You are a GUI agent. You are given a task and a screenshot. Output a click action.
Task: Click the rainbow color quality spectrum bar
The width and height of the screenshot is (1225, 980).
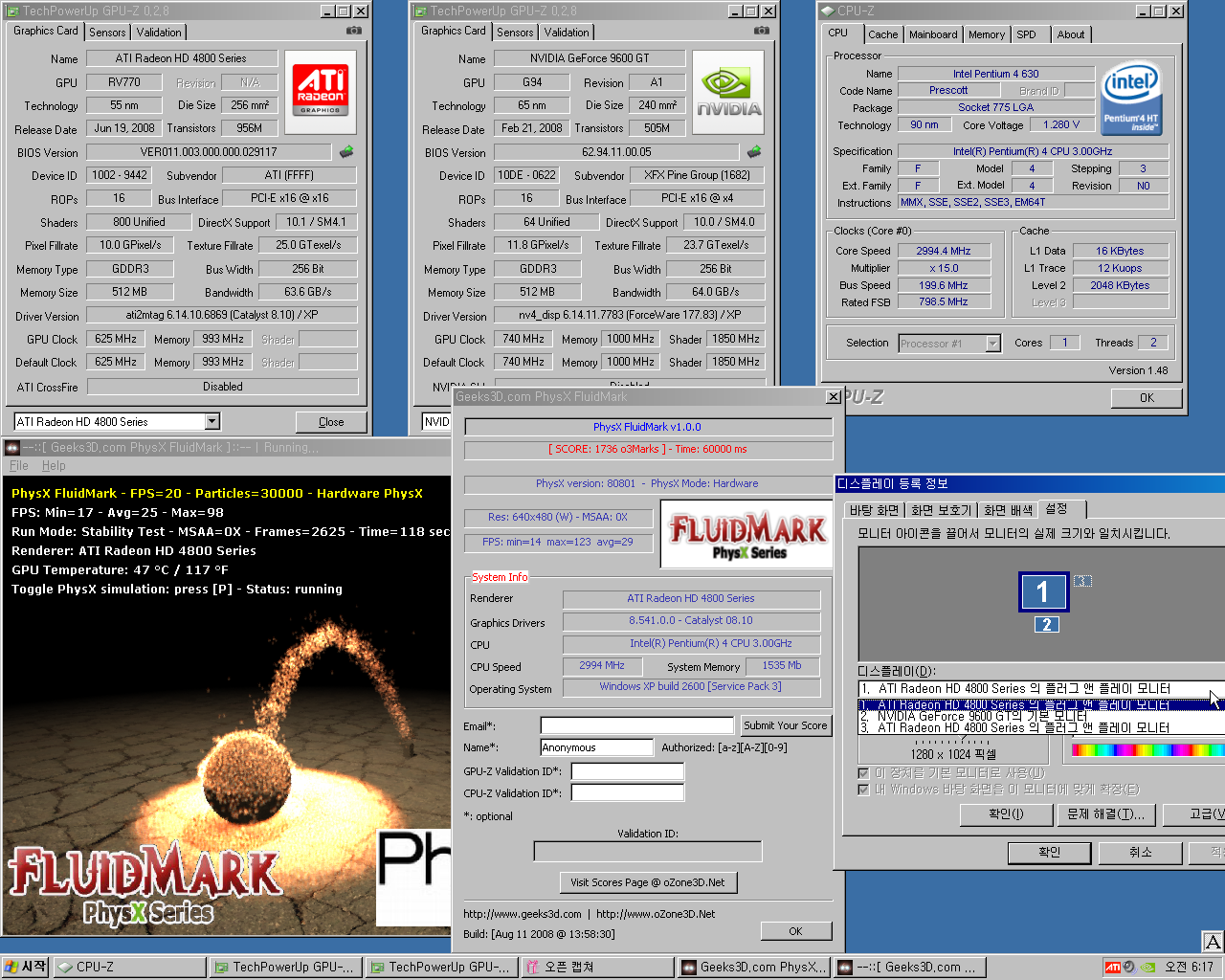point(1148,750)
